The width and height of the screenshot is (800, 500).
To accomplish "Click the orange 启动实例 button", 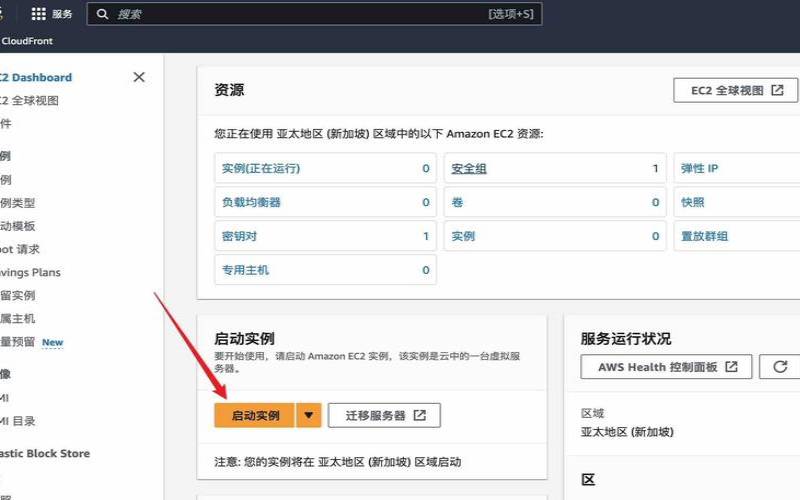I will (255, 415).
